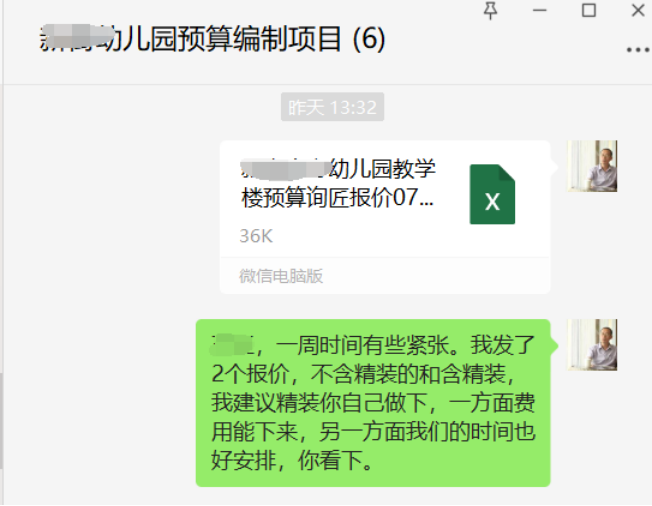Click empty chat area left of file message
The image size is (652, 506).
coord(110,216)
